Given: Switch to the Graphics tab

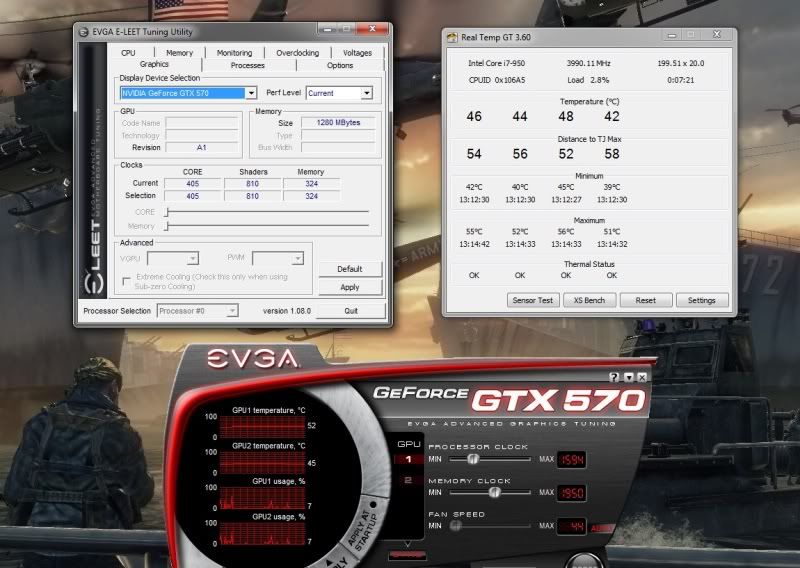Looking at the screenshot, I should coord(154,64).
